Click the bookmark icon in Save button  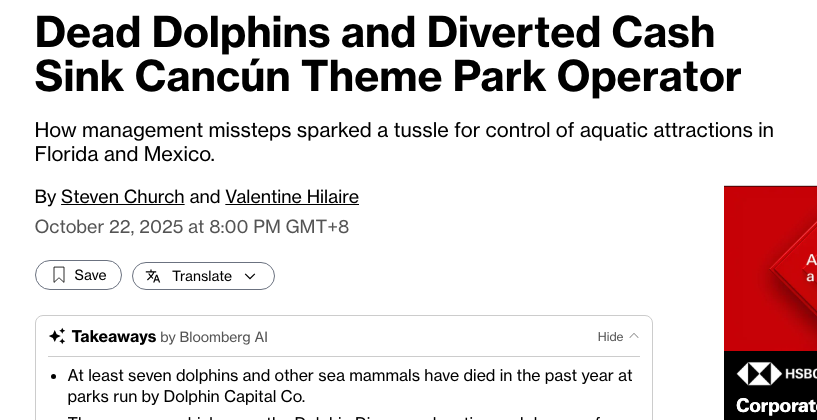pos(60,275)
